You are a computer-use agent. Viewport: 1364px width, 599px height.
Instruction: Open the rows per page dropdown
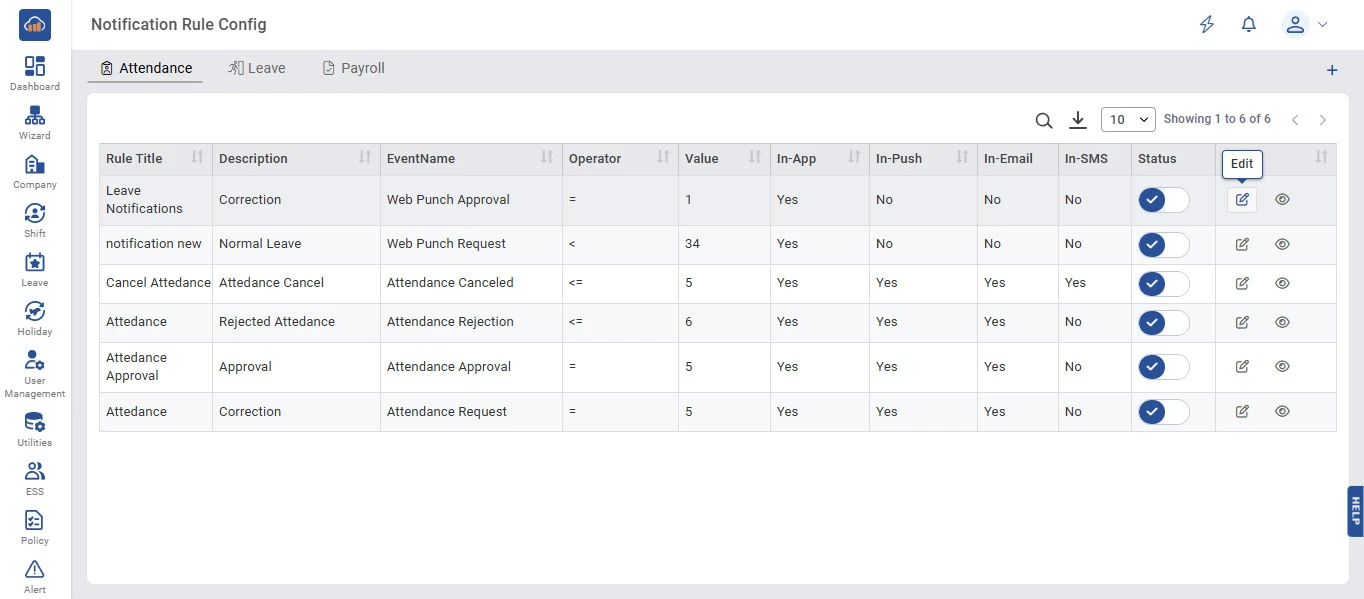click(x=1128, y=120)
